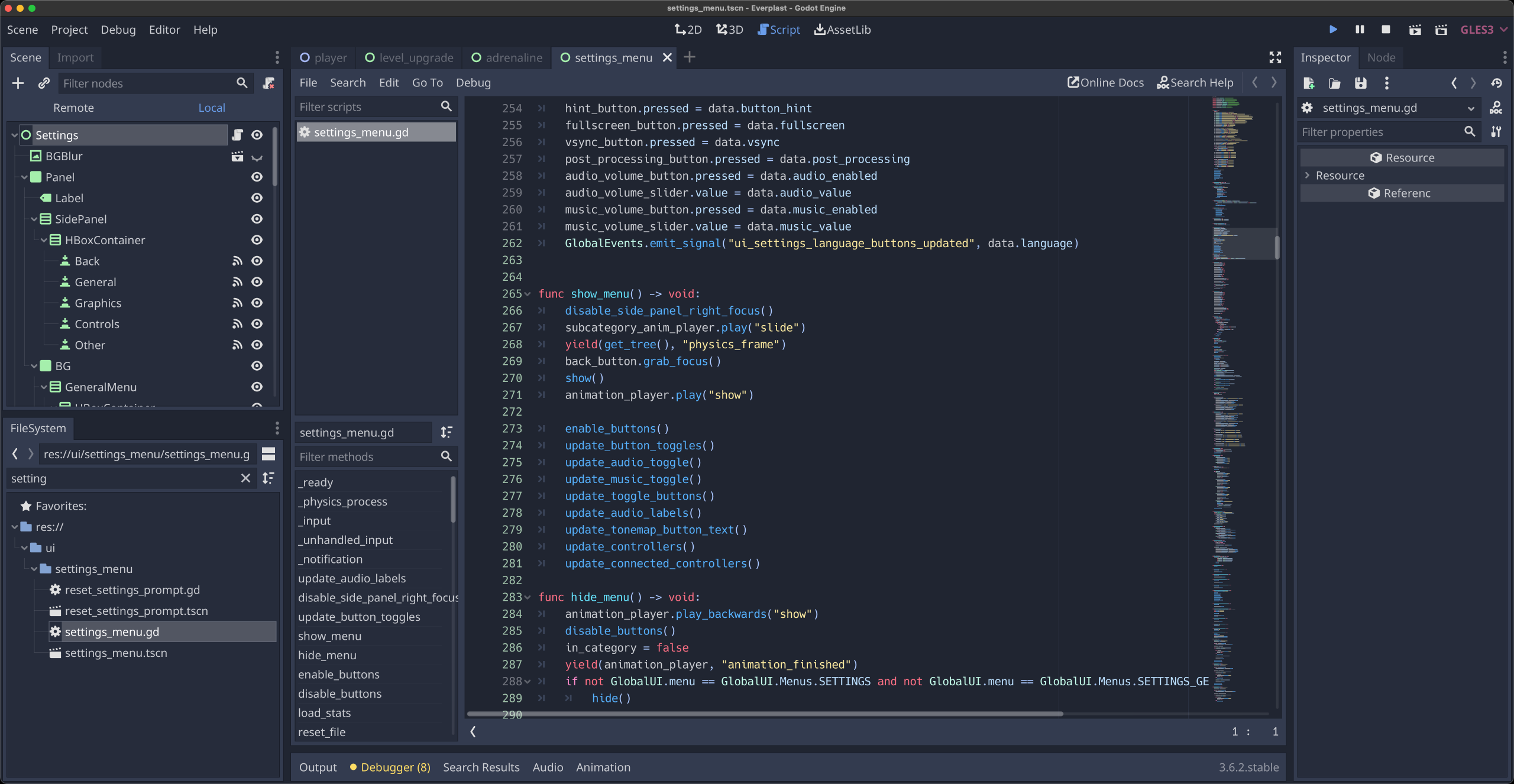
Task: Toggle distraction-free mode in script editor
Action: click(x=1275, y=57)
